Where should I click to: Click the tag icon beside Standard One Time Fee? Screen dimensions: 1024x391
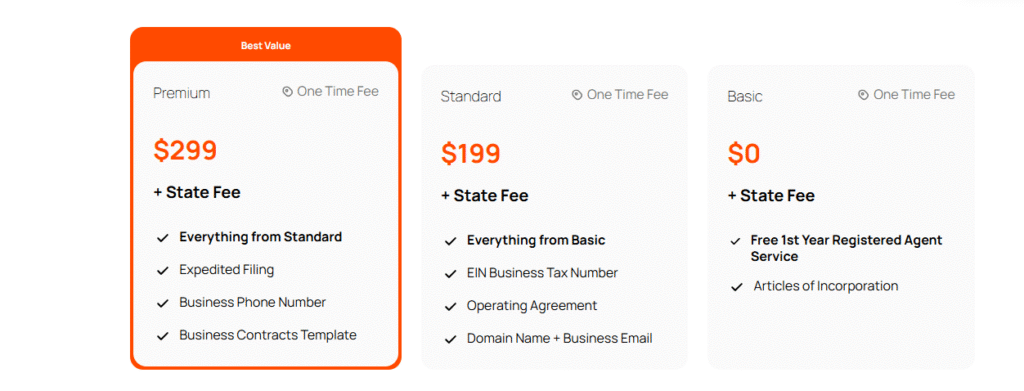click(577, 95)
